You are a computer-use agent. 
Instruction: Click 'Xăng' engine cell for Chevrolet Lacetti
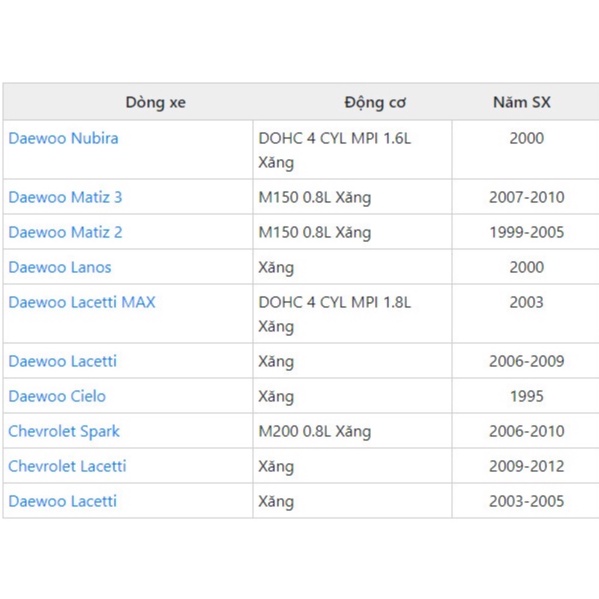(352, 466)
